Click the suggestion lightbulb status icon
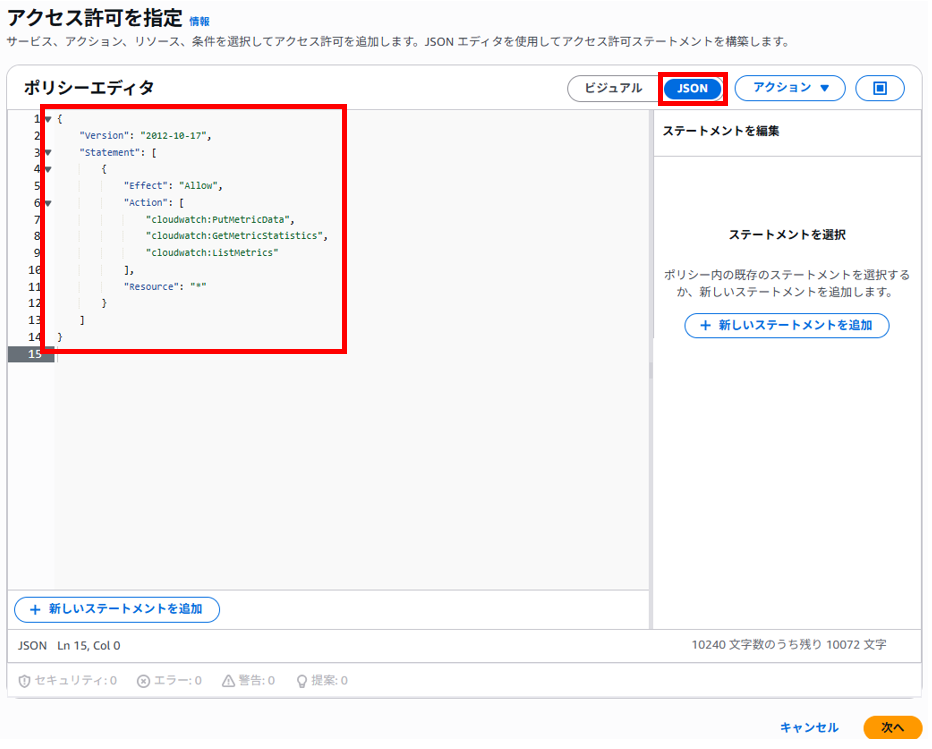 pyautogui.click(x=302, y=681)
